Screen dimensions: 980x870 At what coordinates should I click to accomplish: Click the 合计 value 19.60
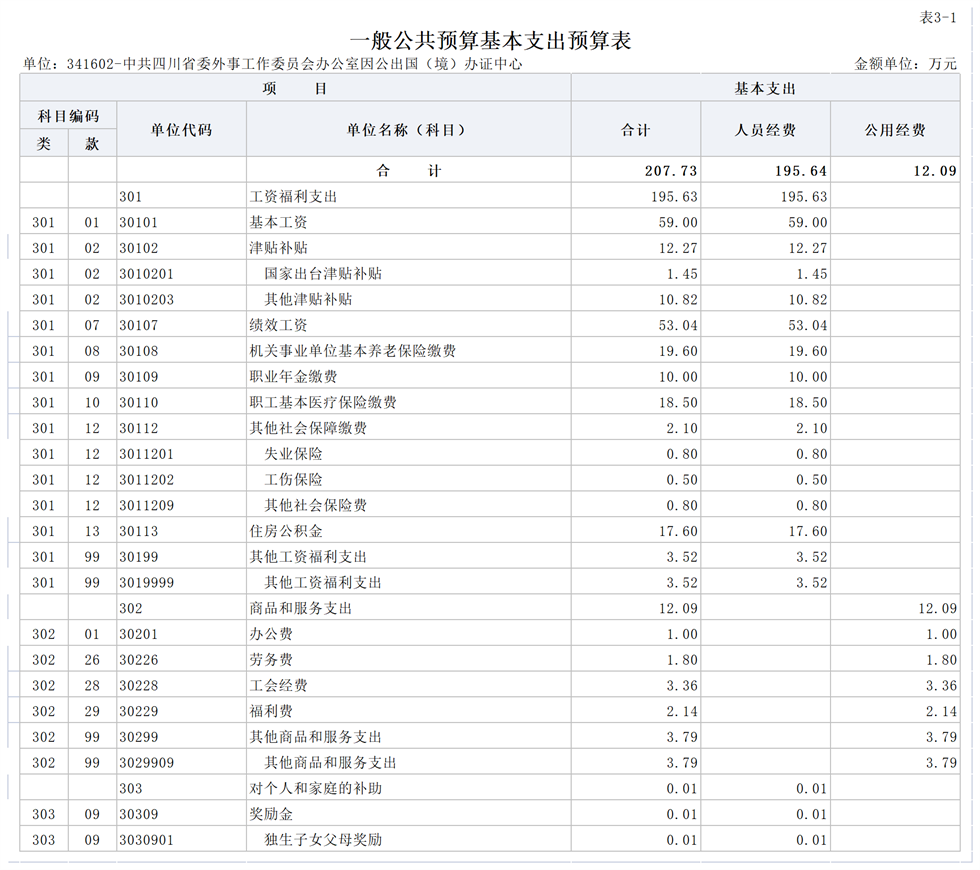[678, 351]
